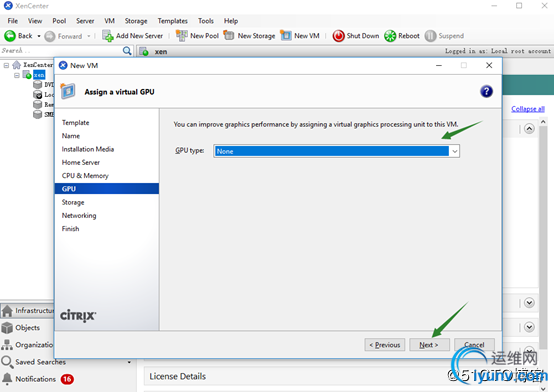Expand section beside the CITRIX logo row
Screen dimensions: 554x392
pos(529,303)
